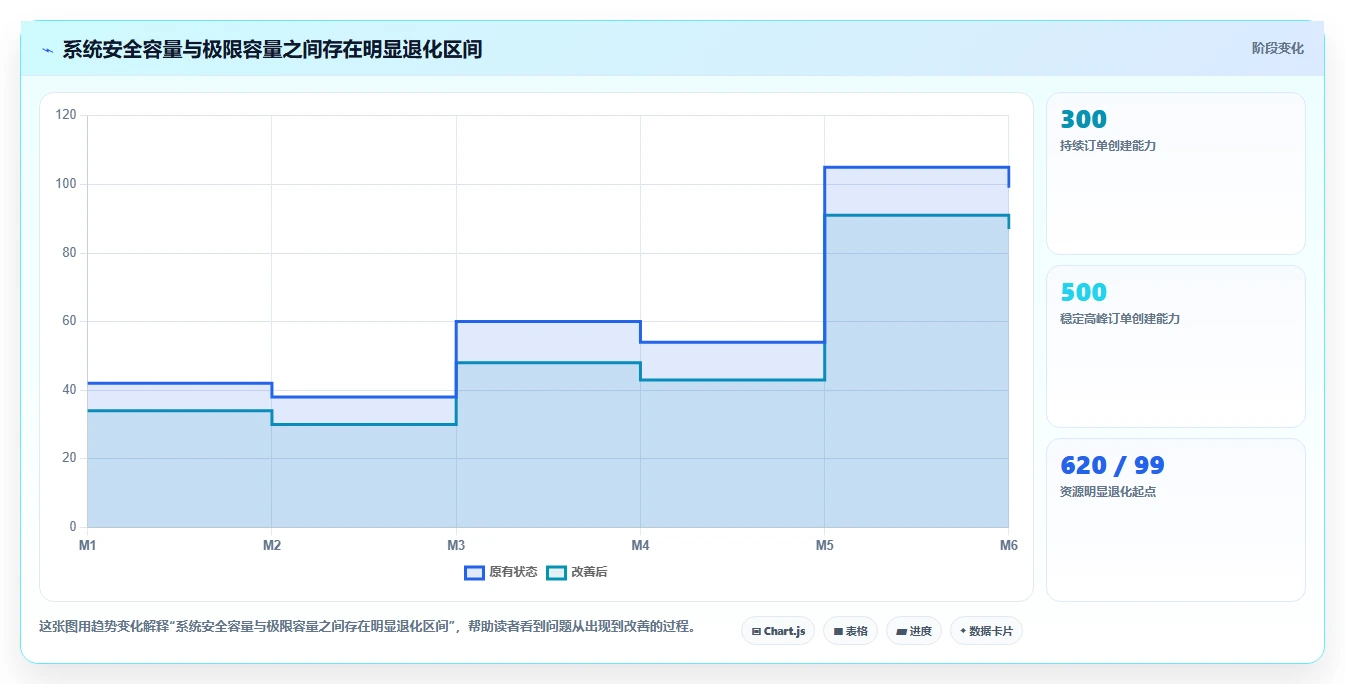Click the icon in 进度 tag
Viewport: 1345px width, 684px height.
coord(901,632)
